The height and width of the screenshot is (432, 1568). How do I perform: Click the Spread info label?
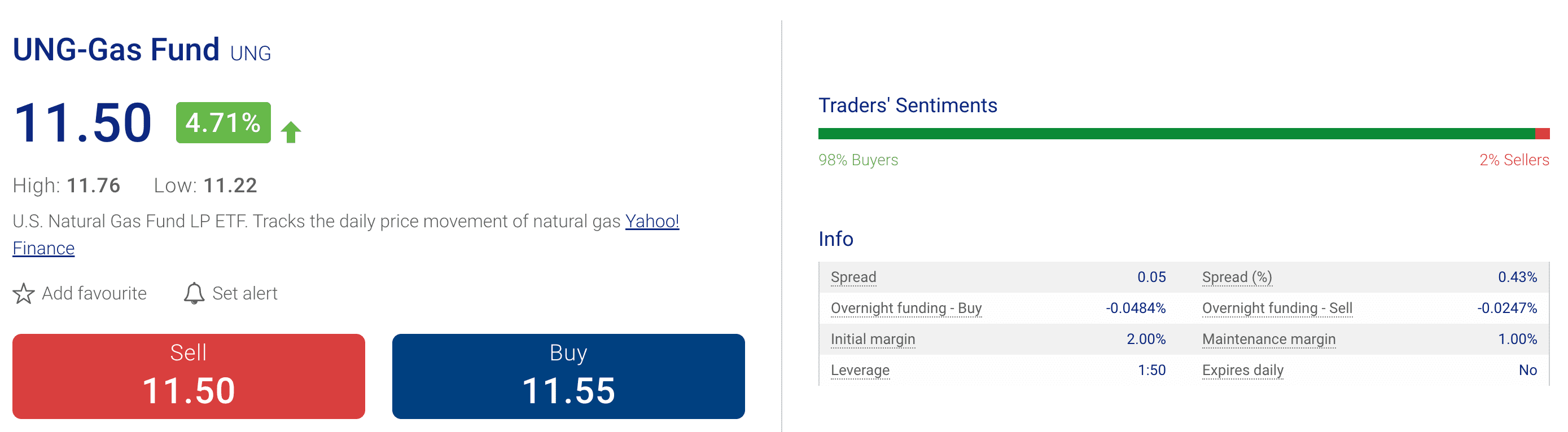pyautogui.click(x=853, y=277)
